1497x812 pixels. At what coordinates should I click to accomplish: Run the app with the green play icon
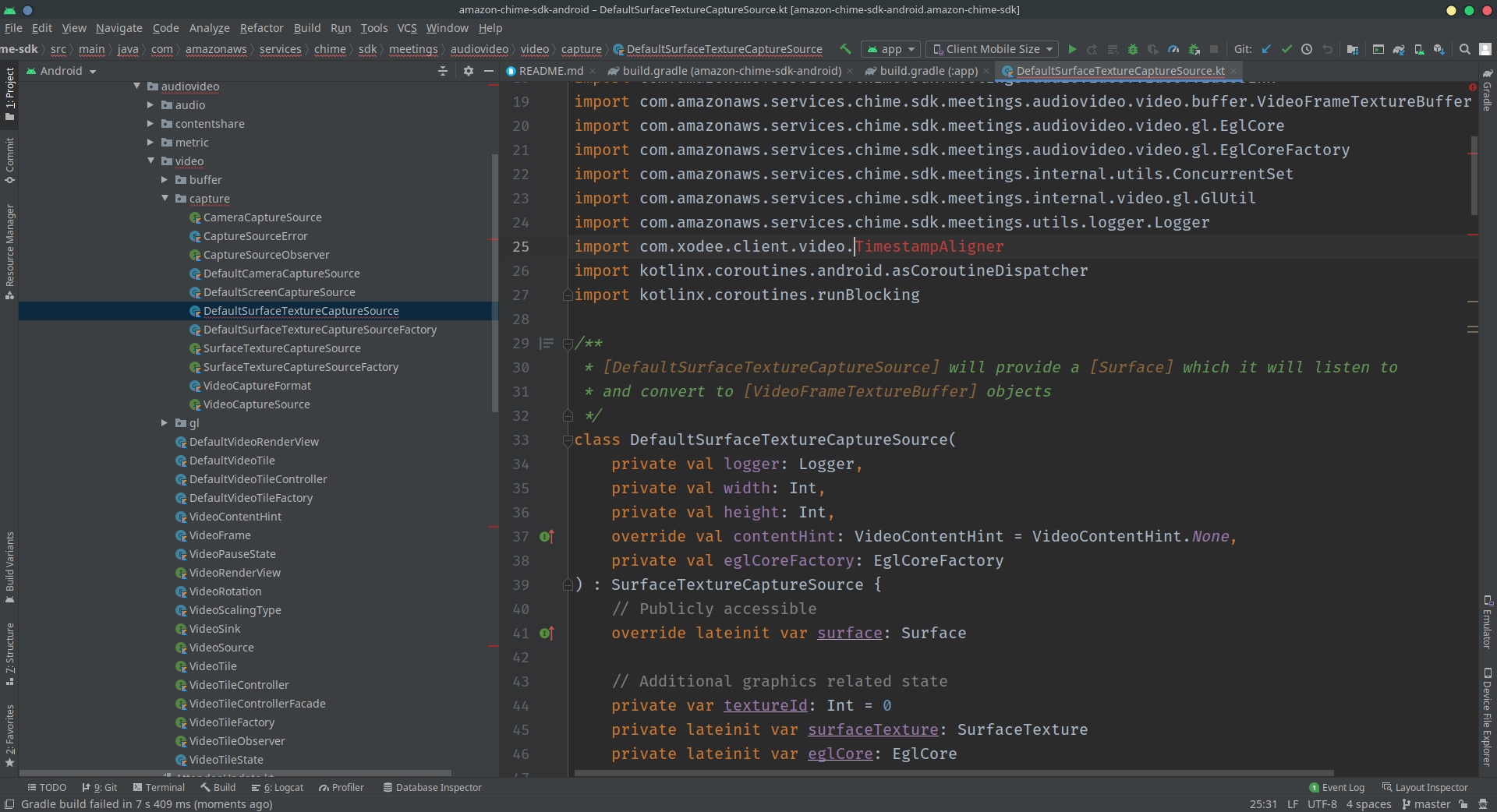tap(1072, 49)
